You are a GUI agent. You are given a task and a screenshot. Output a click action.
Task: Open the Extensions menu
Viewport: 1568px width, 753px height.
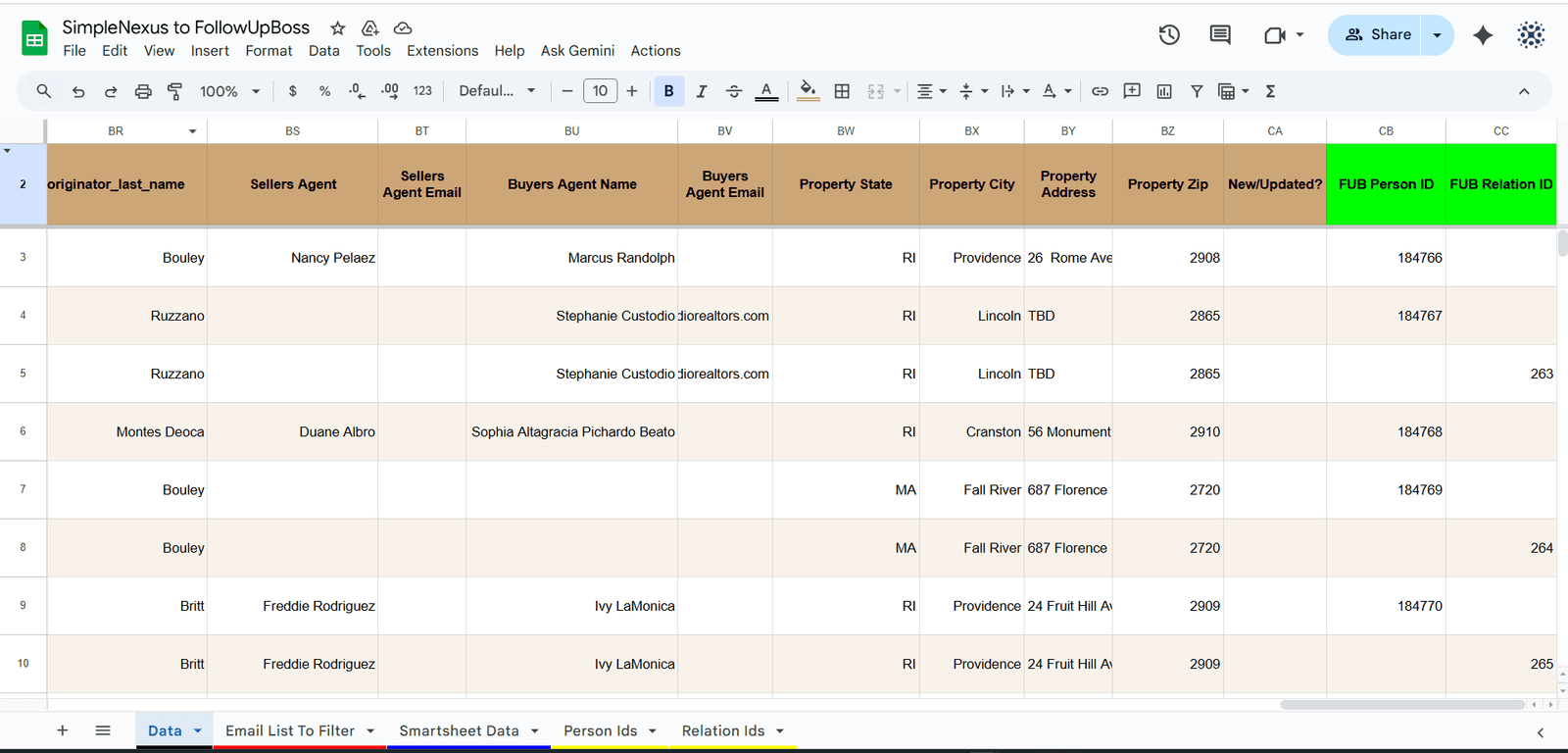click(x=442, y=51)
